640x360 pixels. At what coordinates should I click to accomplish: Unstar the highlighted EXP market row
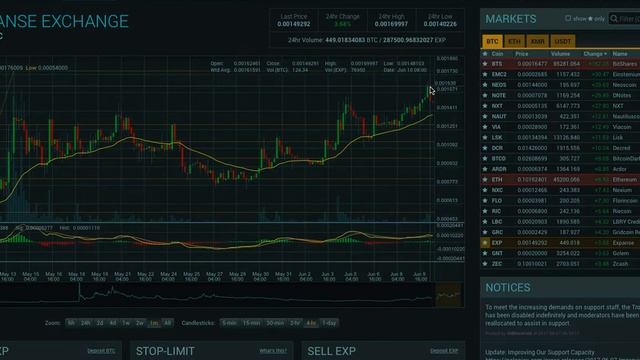485,243
